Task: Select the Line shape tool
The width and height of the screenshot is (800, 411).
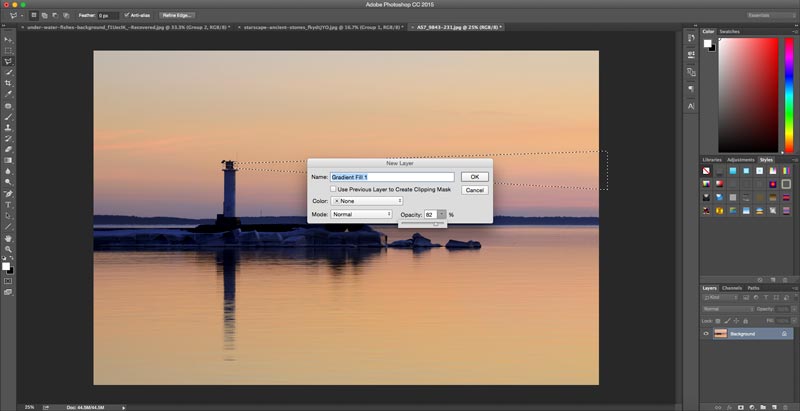Action: tap(8, 226)
